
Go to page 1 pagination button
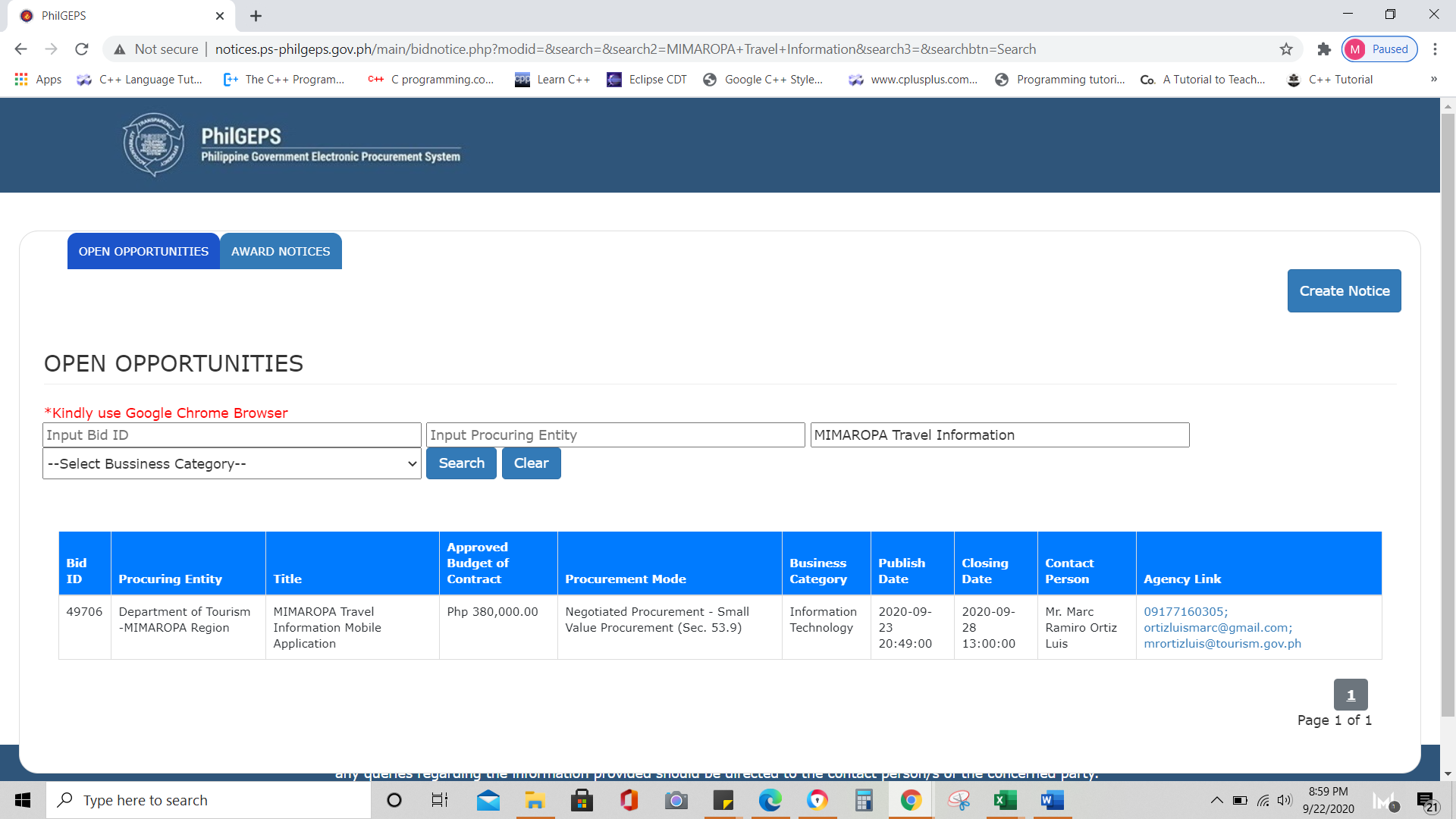[x=1351, y=695]
